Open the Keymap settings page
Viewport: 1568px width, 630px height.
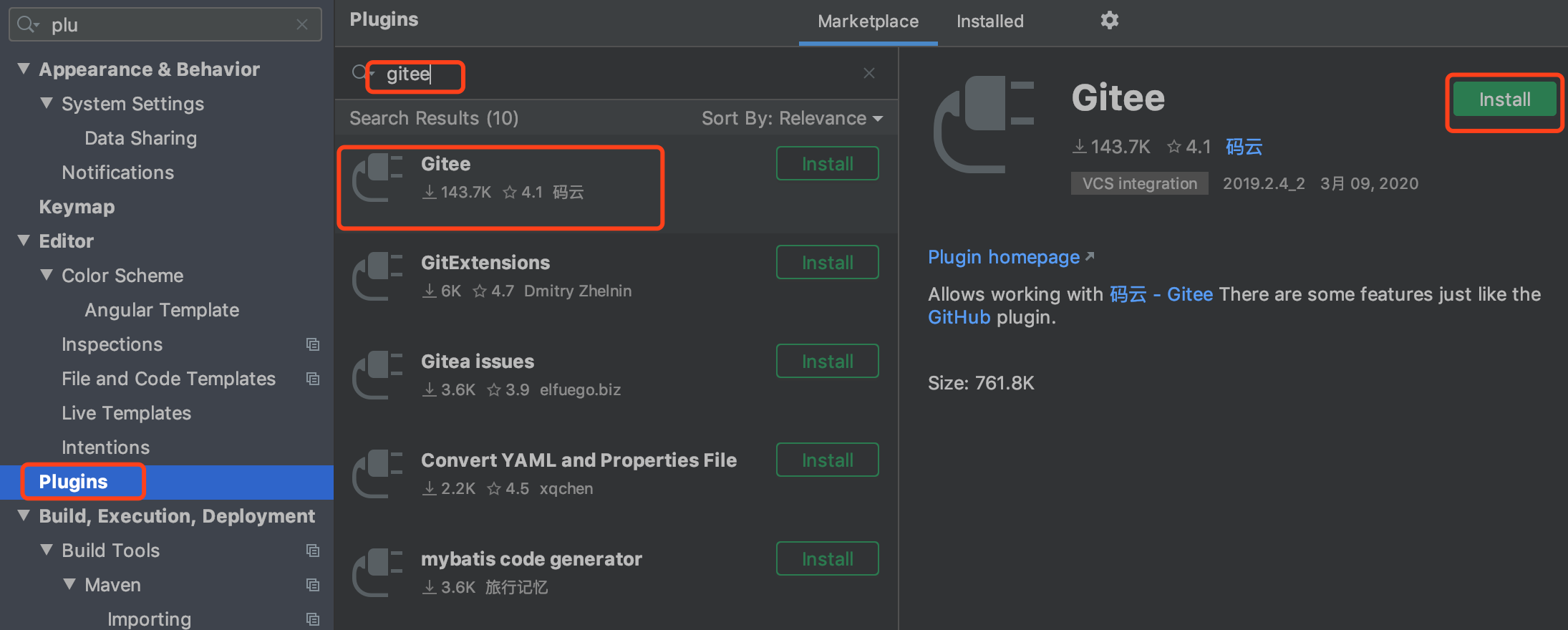pyautogui.click(x=77, y=207)
